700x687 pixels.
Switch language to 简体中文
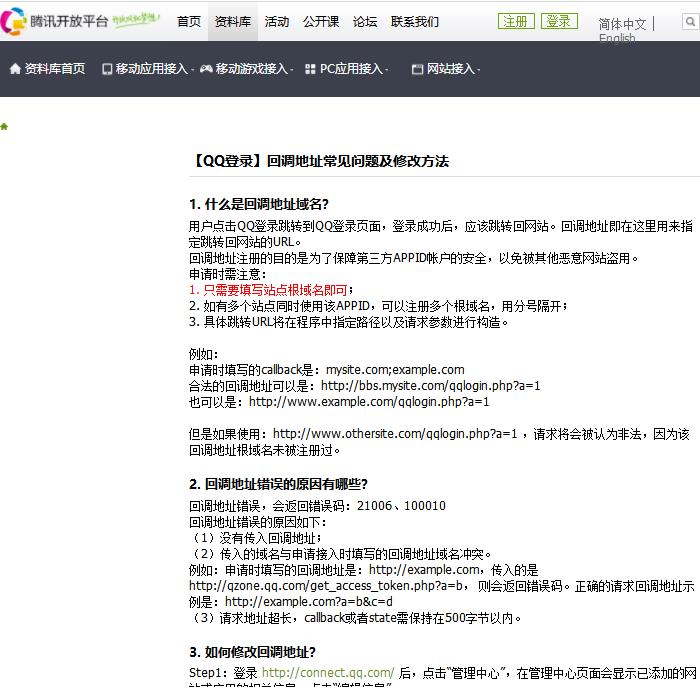pyautogui.click(x=622, y=24)
